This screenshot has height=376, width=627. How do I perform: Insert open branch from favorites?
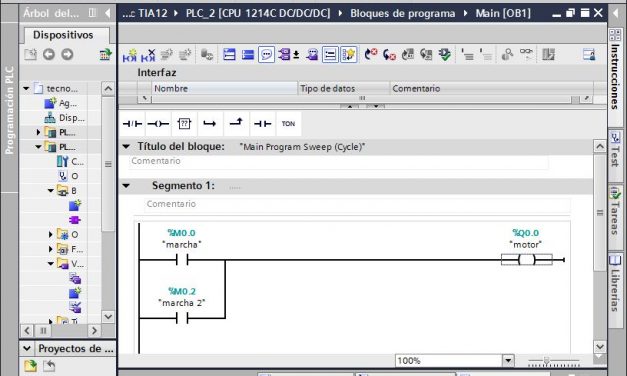coord(210,124)
